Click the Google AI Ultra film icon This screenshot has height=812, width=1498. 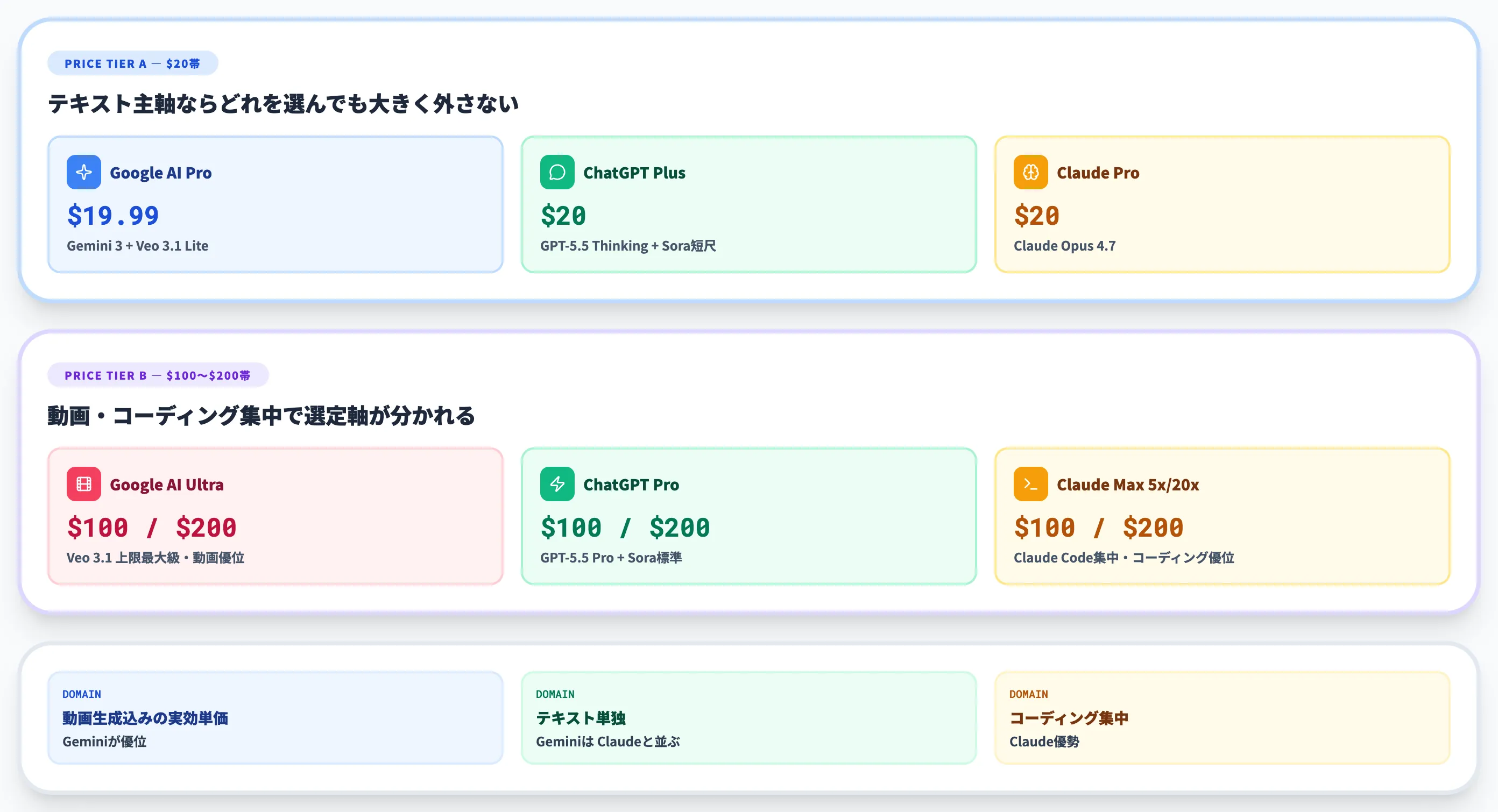click(84, 484)
